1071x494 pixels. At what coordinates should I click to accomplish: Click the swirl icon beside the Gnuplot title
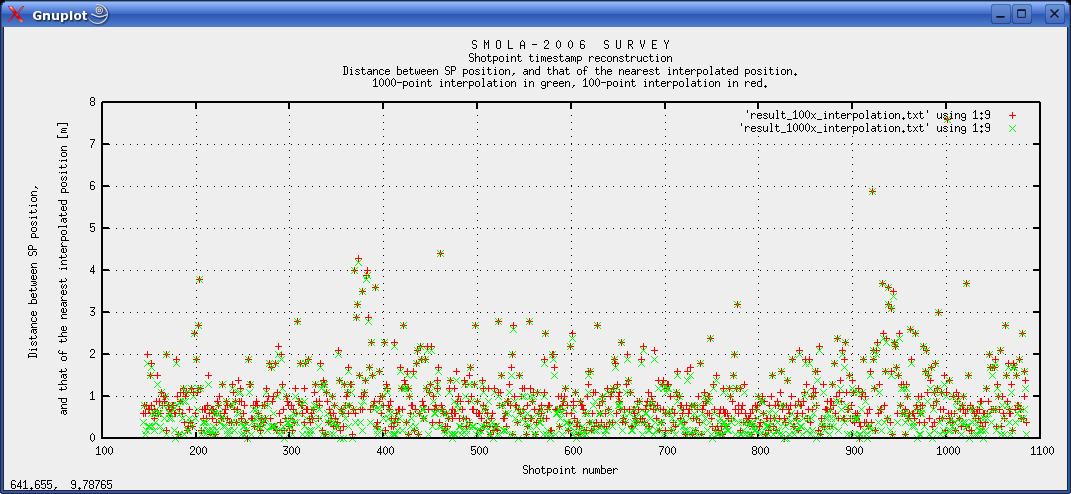coord(99,14)
